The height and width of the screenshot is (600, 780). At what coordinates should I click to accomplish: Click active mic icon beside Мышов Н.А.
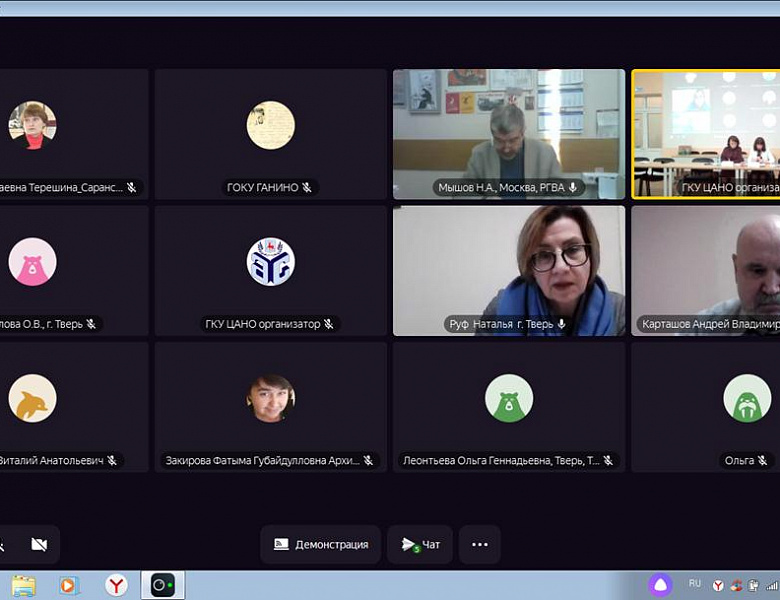click(573, 188)
